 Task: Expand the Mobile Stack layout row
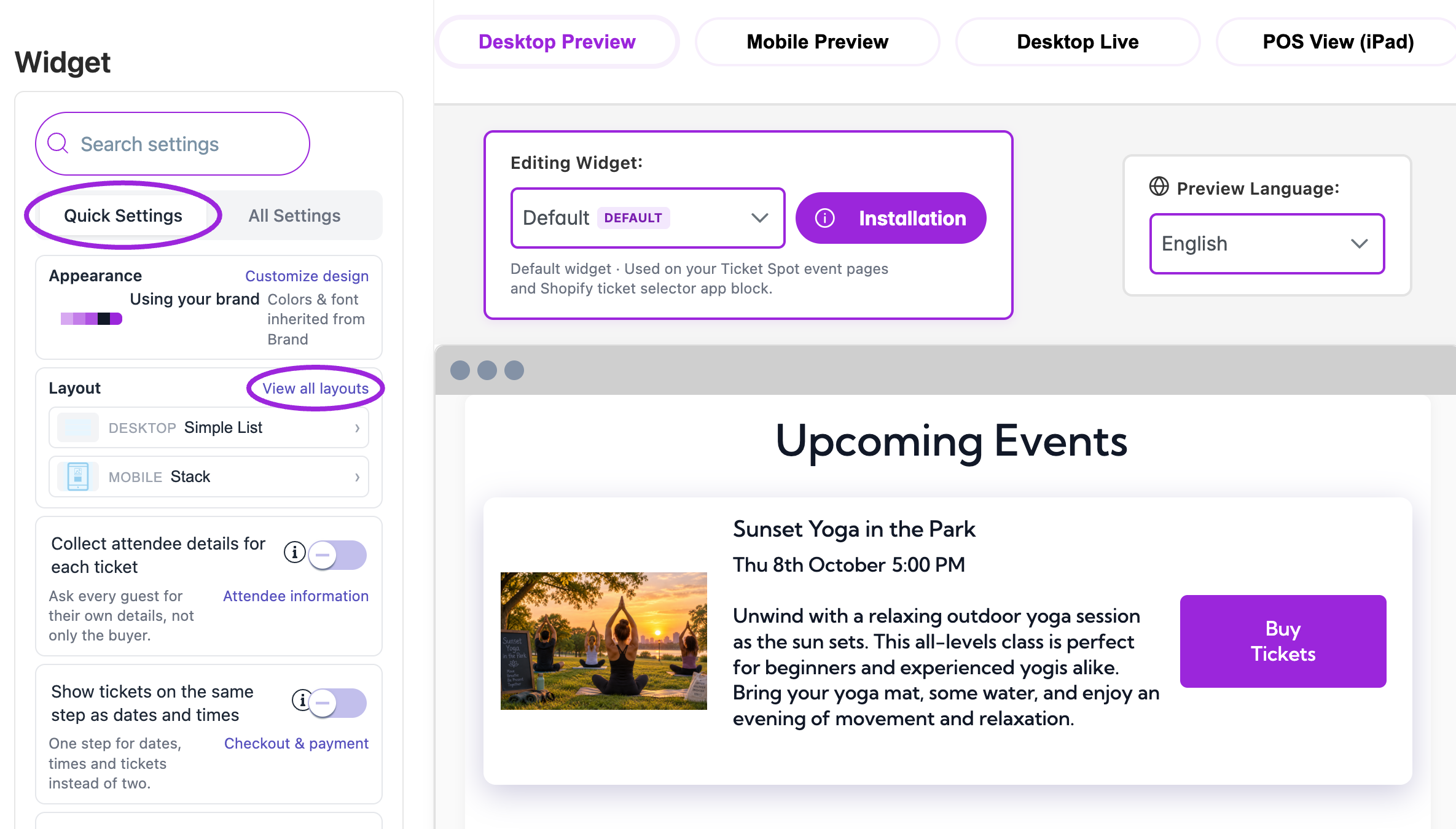209,477
